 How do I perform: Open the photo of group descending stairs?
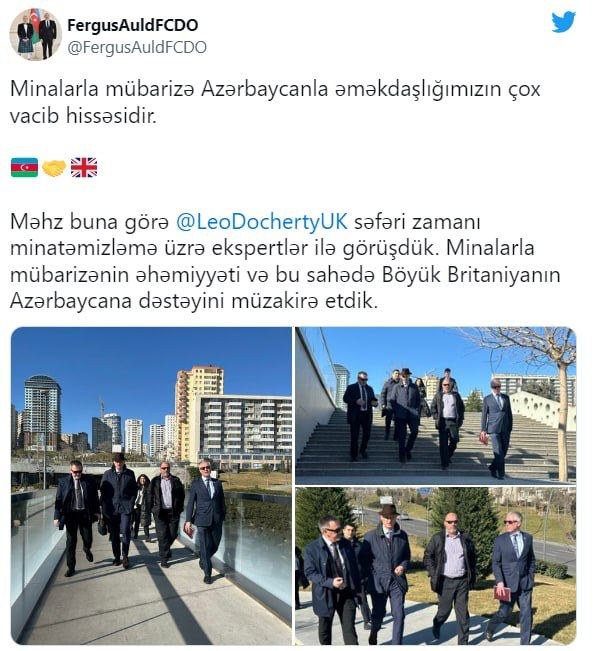436,406
